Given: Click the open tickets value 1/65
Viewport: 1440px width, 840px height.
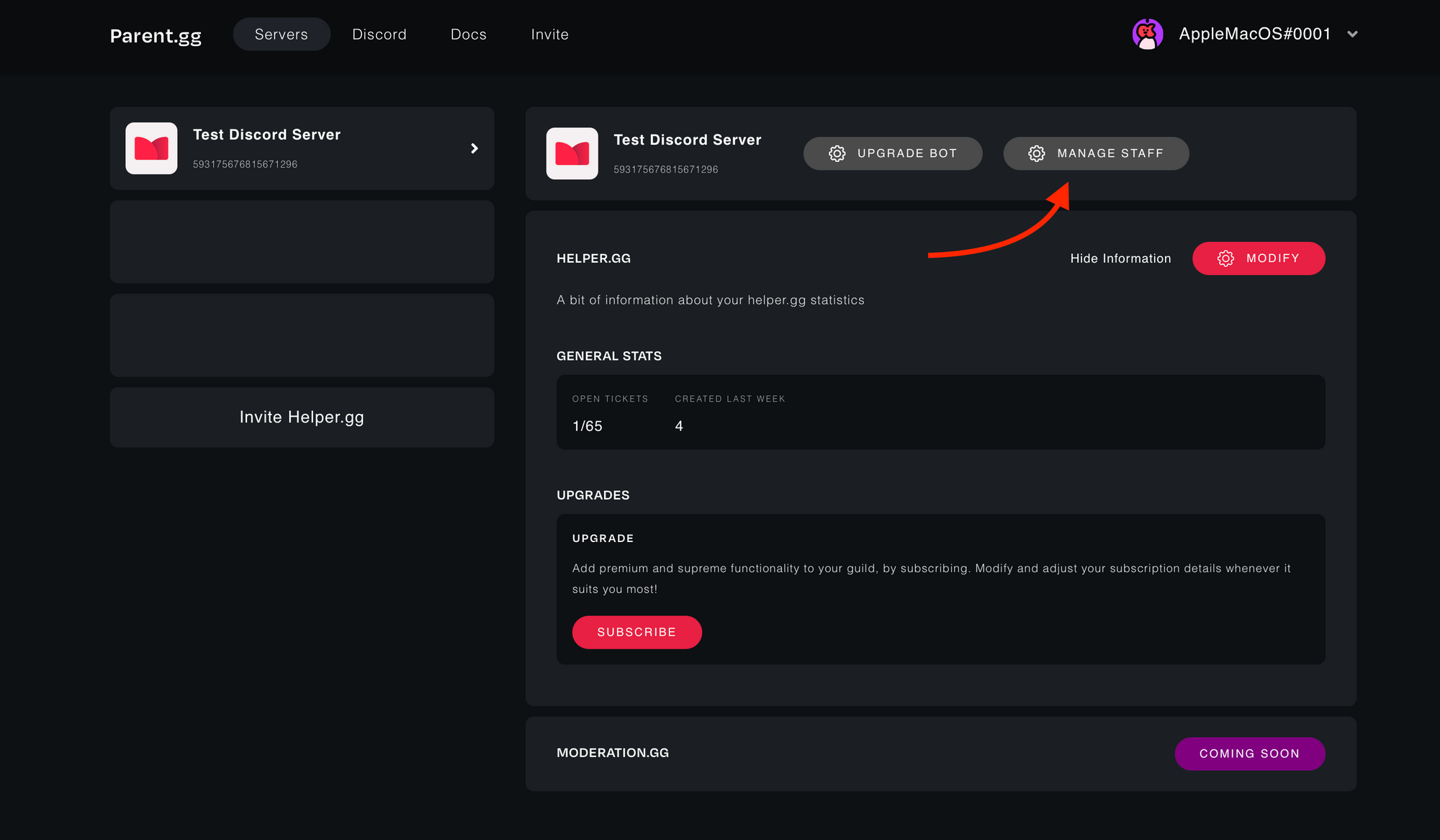Looking at the screenshot, I should 588,426.
